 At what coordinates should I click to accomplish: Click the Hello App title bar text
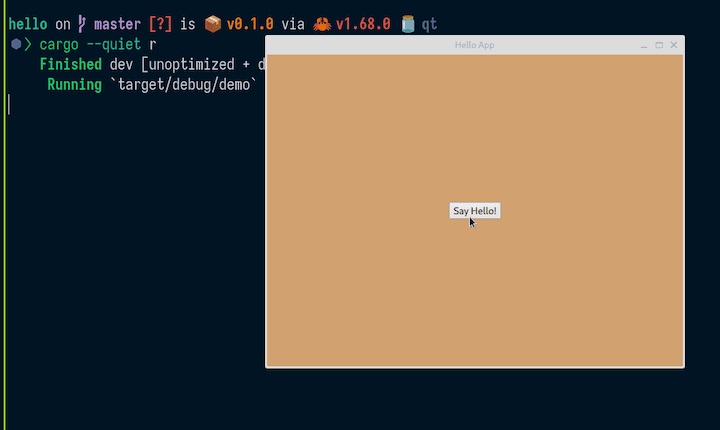474,45
